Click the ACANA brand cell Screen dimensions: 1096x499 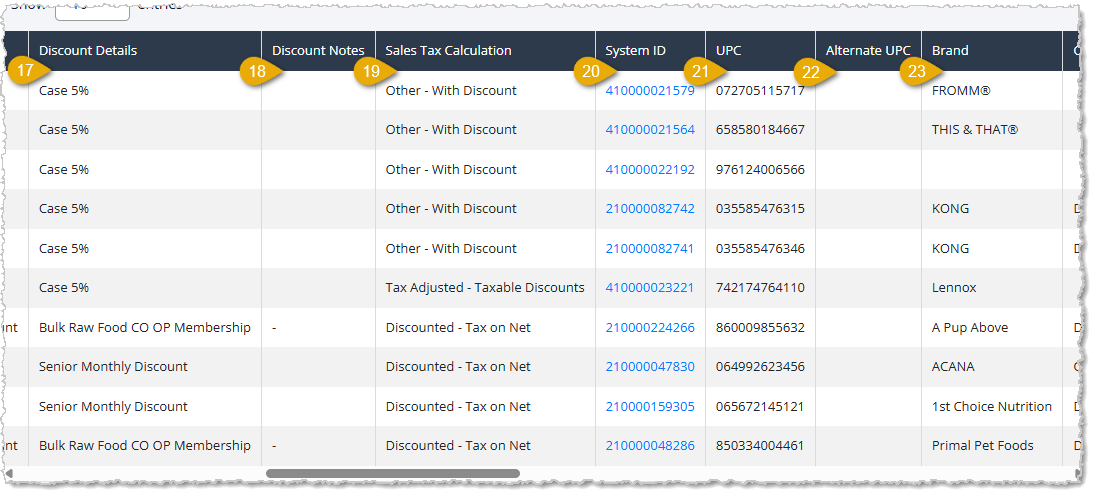(992, 366)
